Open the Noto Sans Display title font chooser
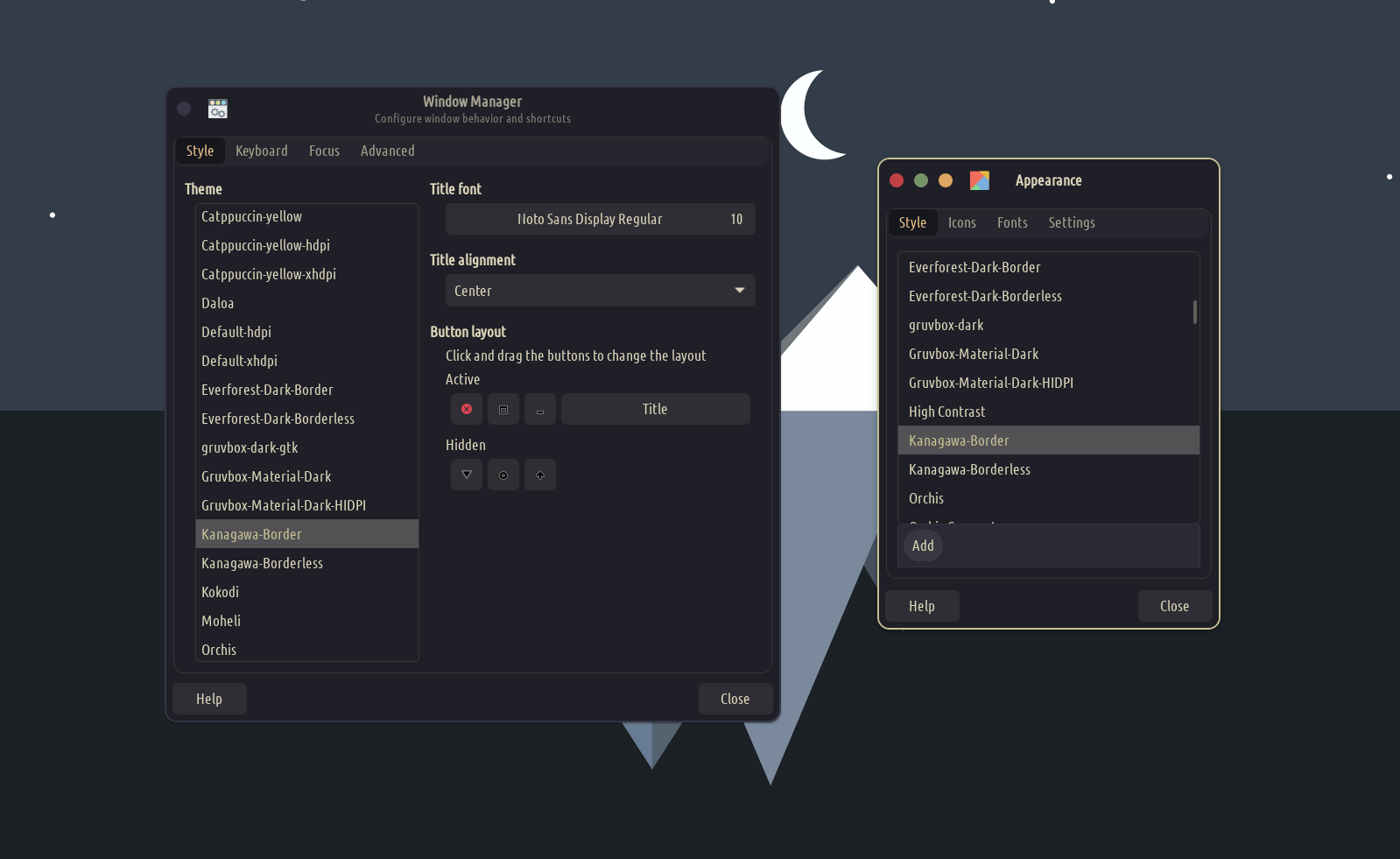 (600, 219)
